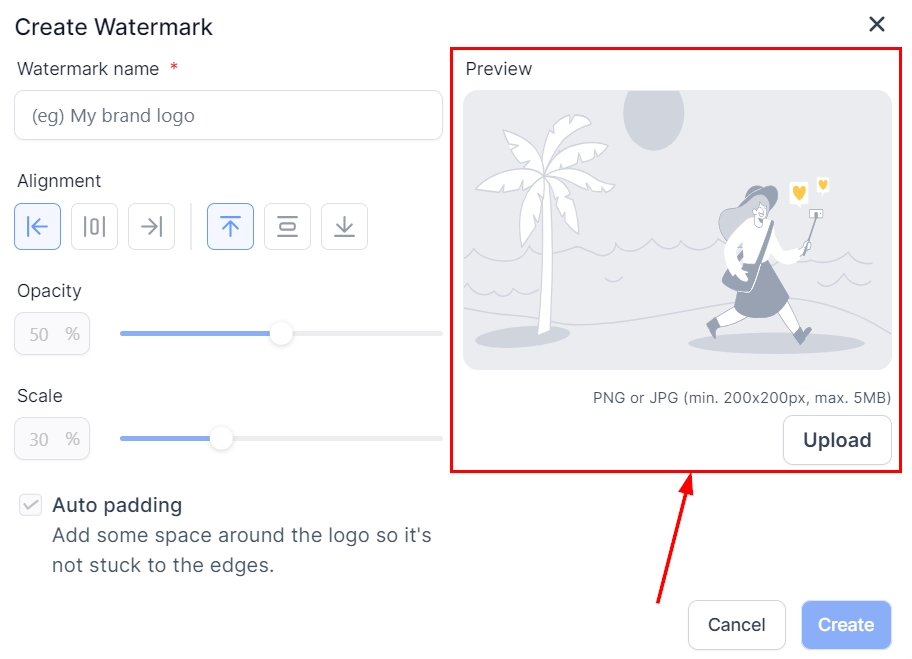This screenshot has height=659, width=912.
Task: Toggle the Auto padding checkbox
Action: [31, 505]
